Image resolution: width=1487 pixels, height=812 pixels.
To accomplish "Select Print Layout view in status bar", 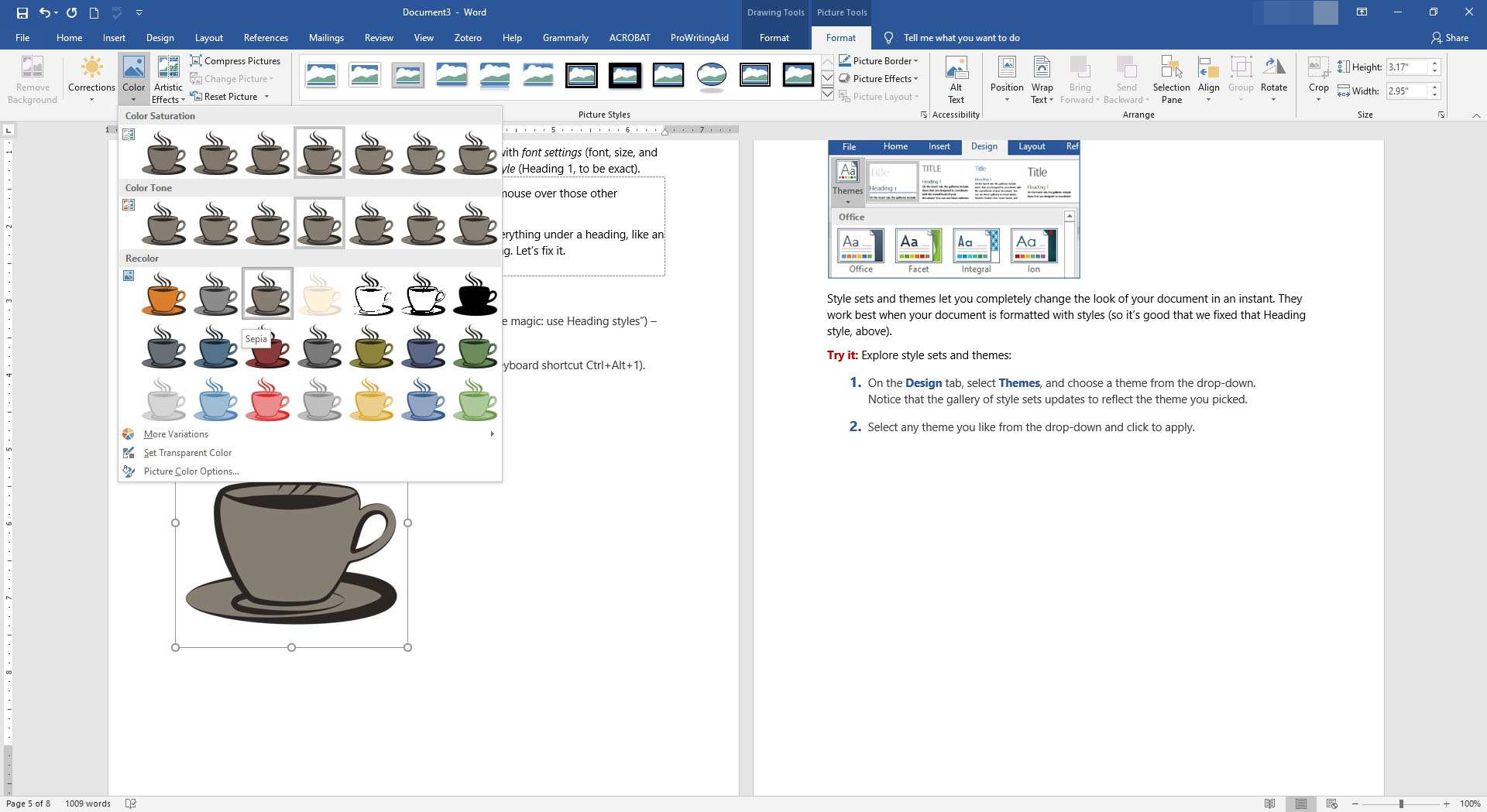I will pos(1300,803).
